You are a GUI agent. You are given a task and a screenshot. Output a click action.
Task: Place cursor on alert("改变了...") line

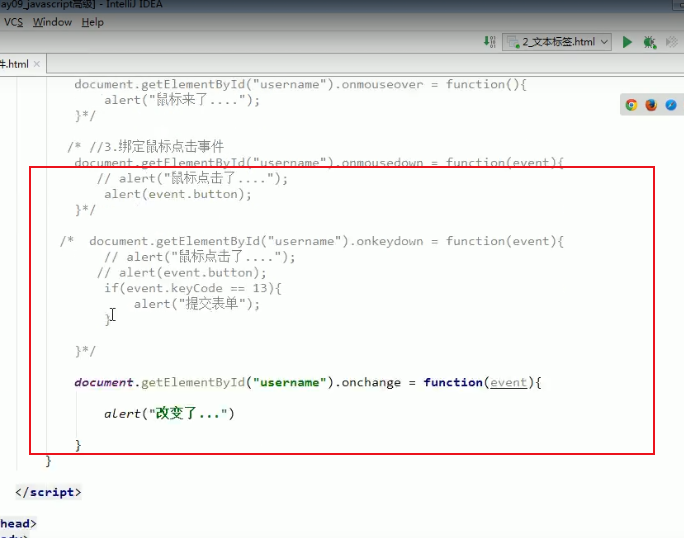pos(169,413)
